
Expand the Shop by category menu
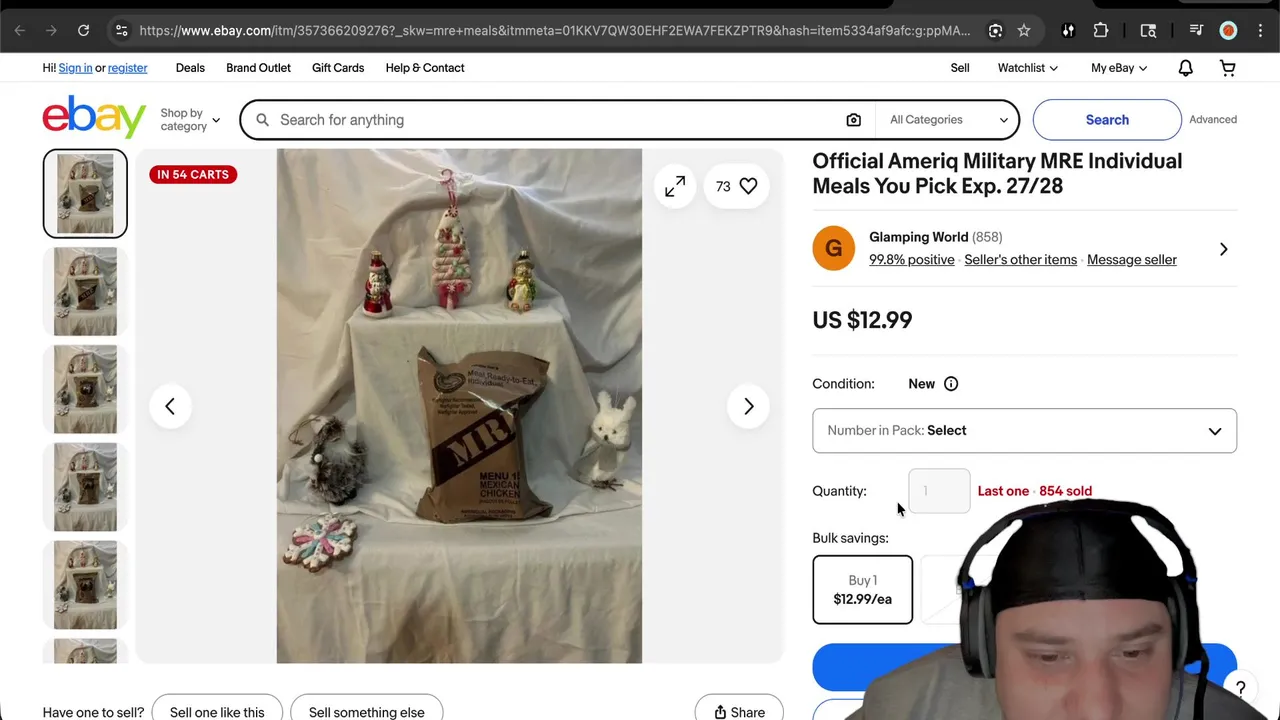tap(190, 120)
